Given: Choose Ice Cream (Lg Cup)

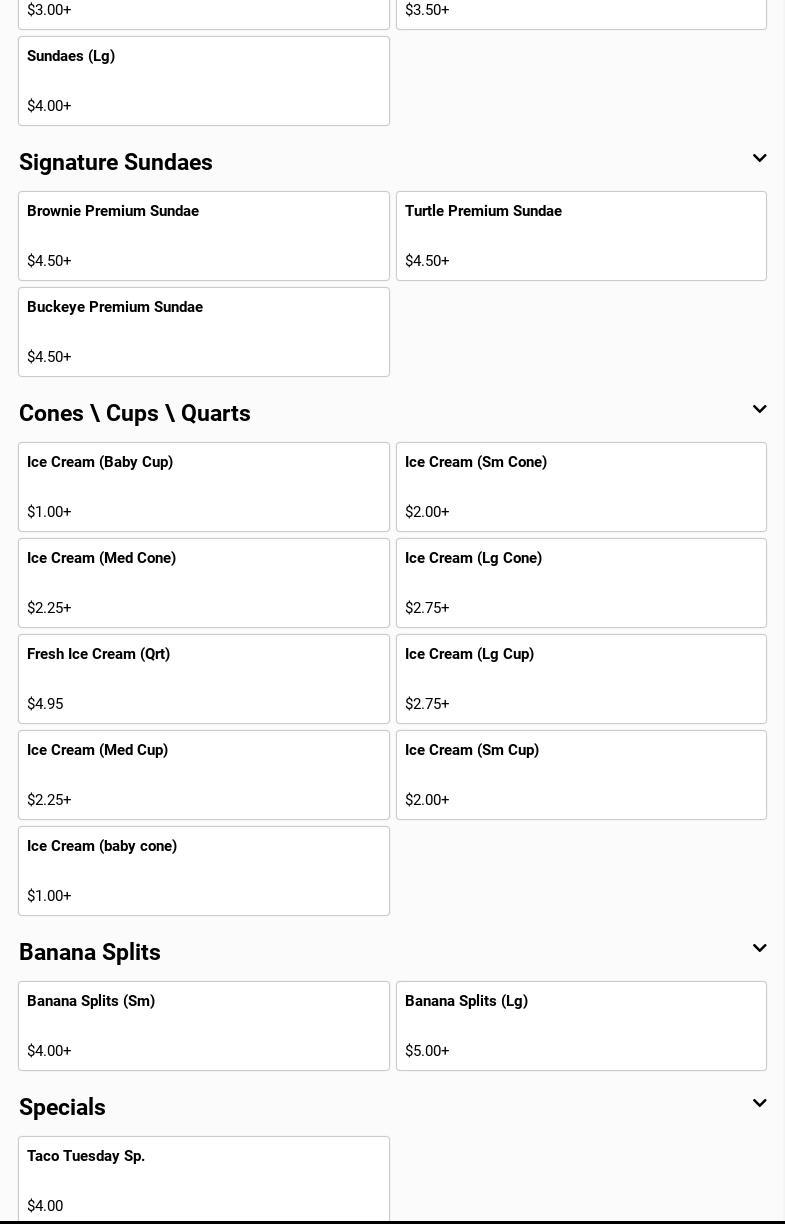Looking at the screenshot, I should click(x=581, y=679).
